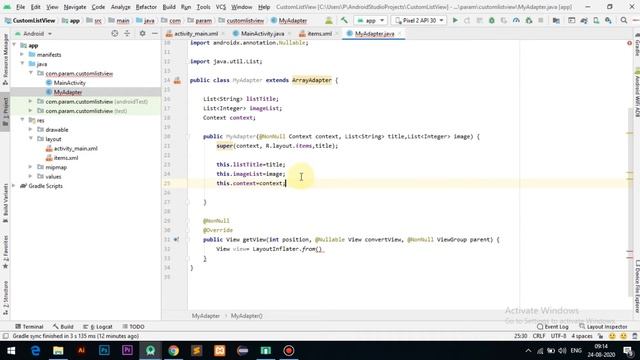Open the Android project view dropdown

pos(33,33)
